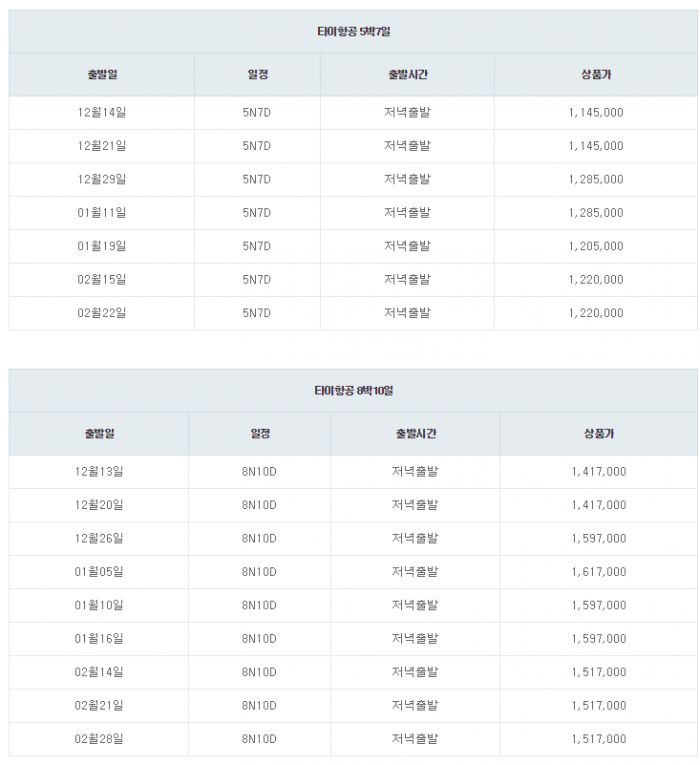Click the 1,517,000 price for 02월14일

(599, 672)
